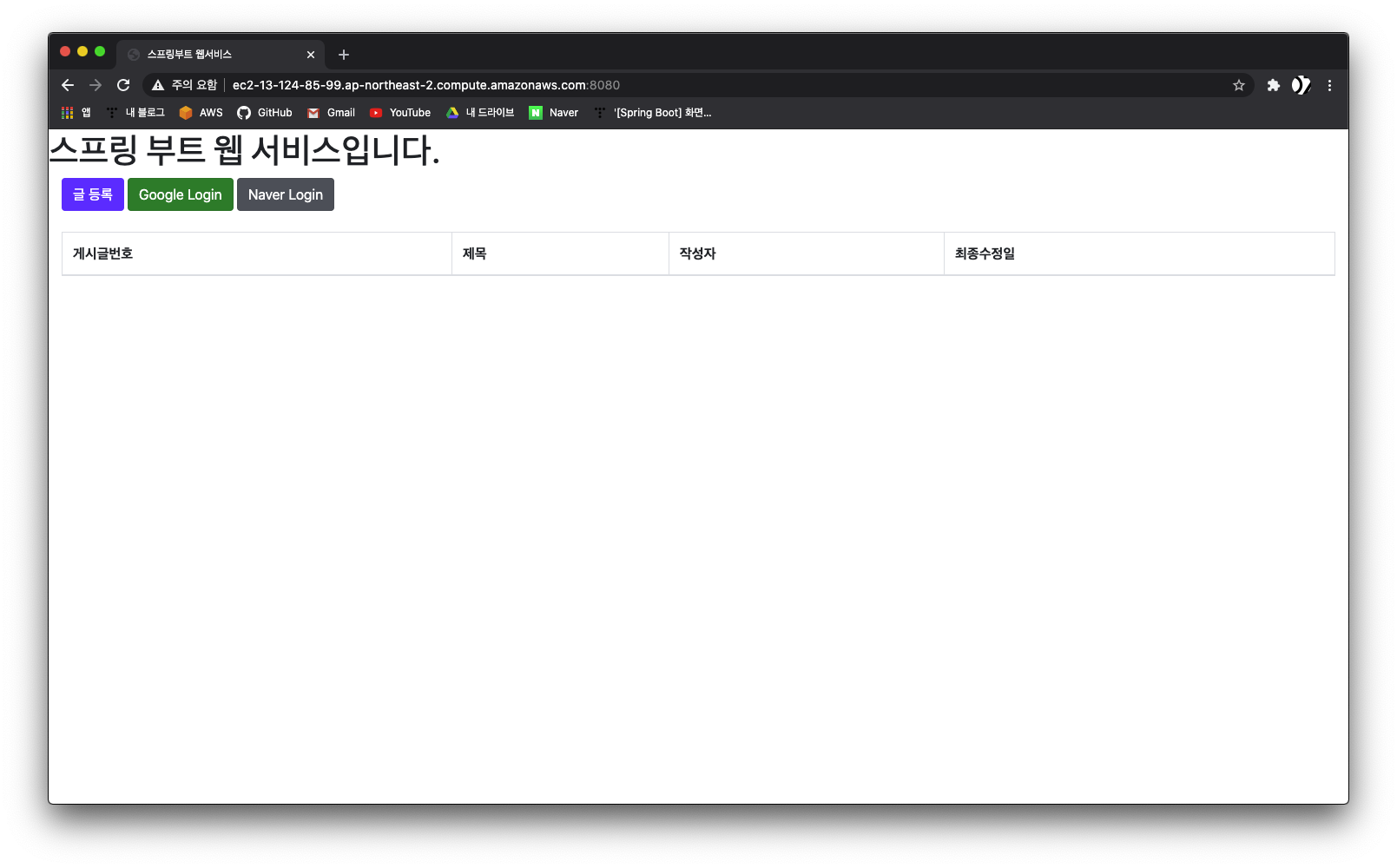Image resolution: width=1397 pixels, height=868 pixels.
Task: Click the green fullscreen window button
Action: click(x=100, y=51)
